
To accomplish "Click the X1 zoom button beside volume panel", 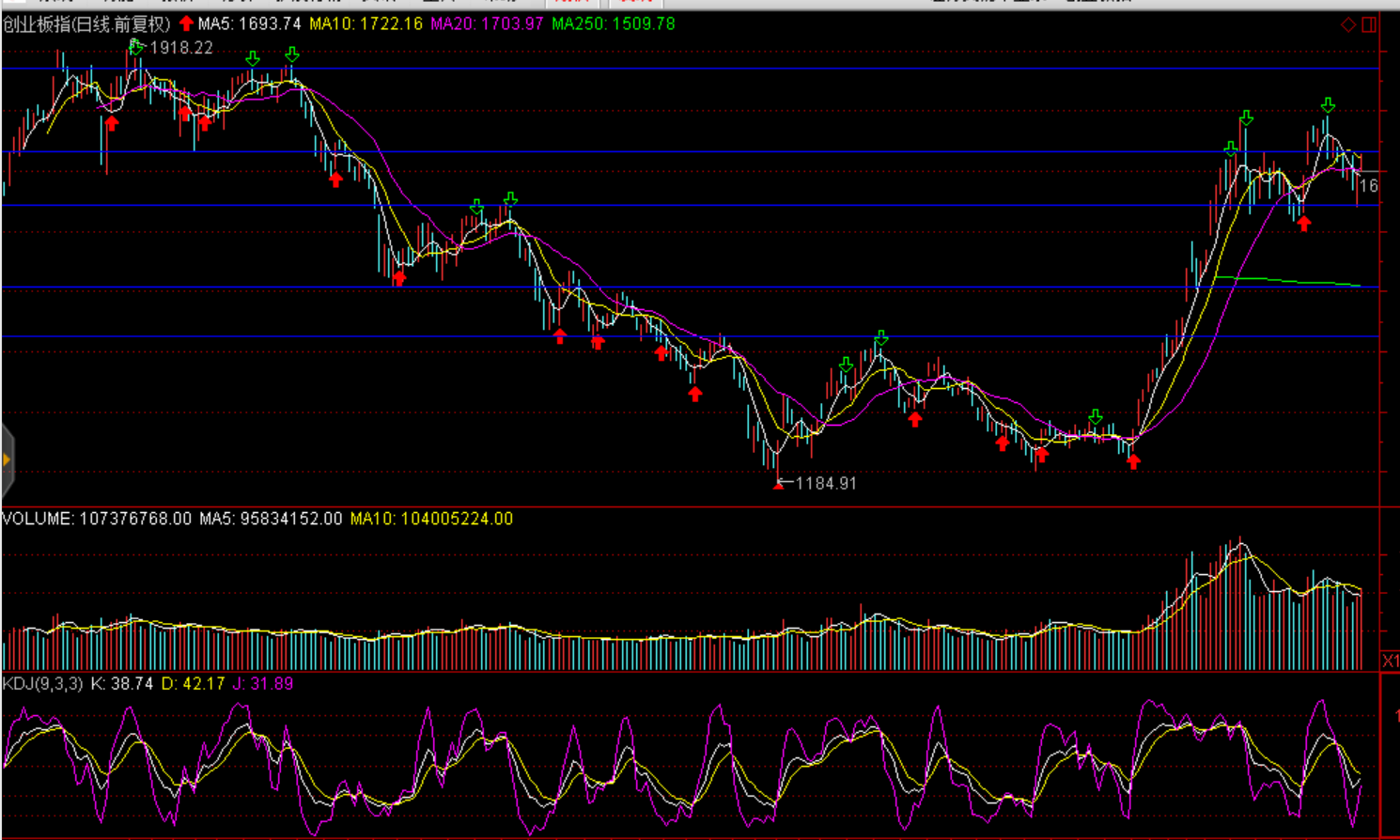I will tap(1390, 661).
